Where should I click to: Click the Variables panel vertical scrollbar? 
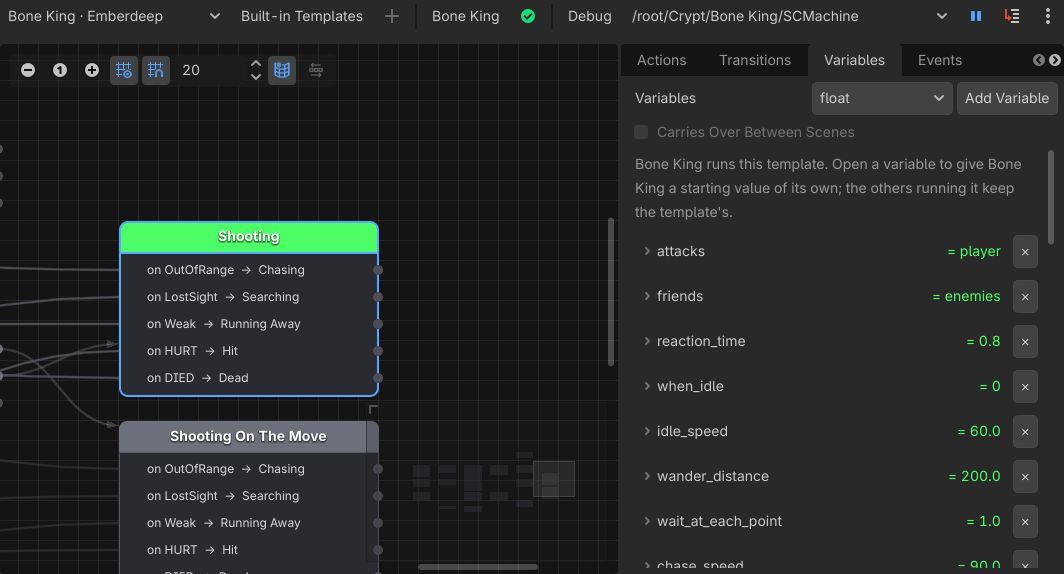click(x=1051, y=197)
